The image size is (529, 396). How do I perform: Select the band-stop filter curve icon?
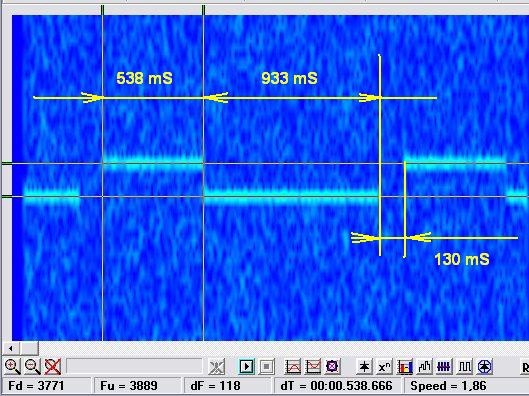pos(313,366)
